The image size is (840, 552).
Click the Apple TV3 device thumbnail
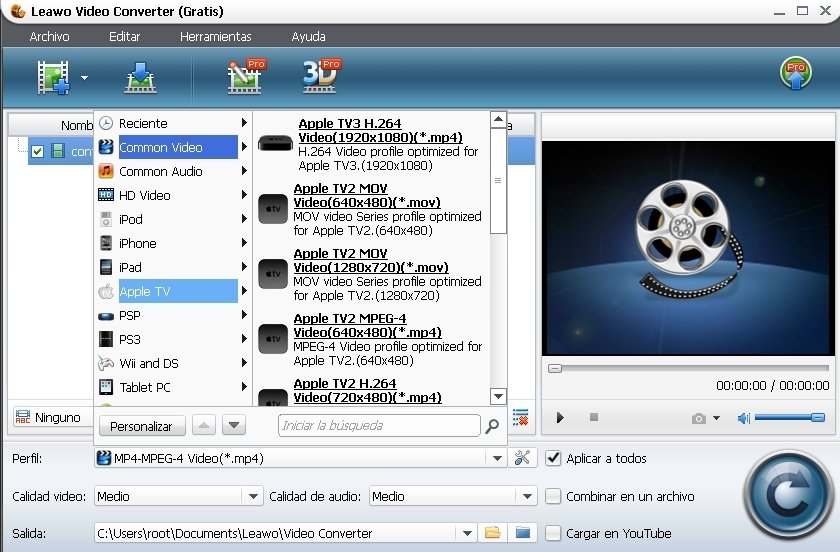[x=275, y=144]
